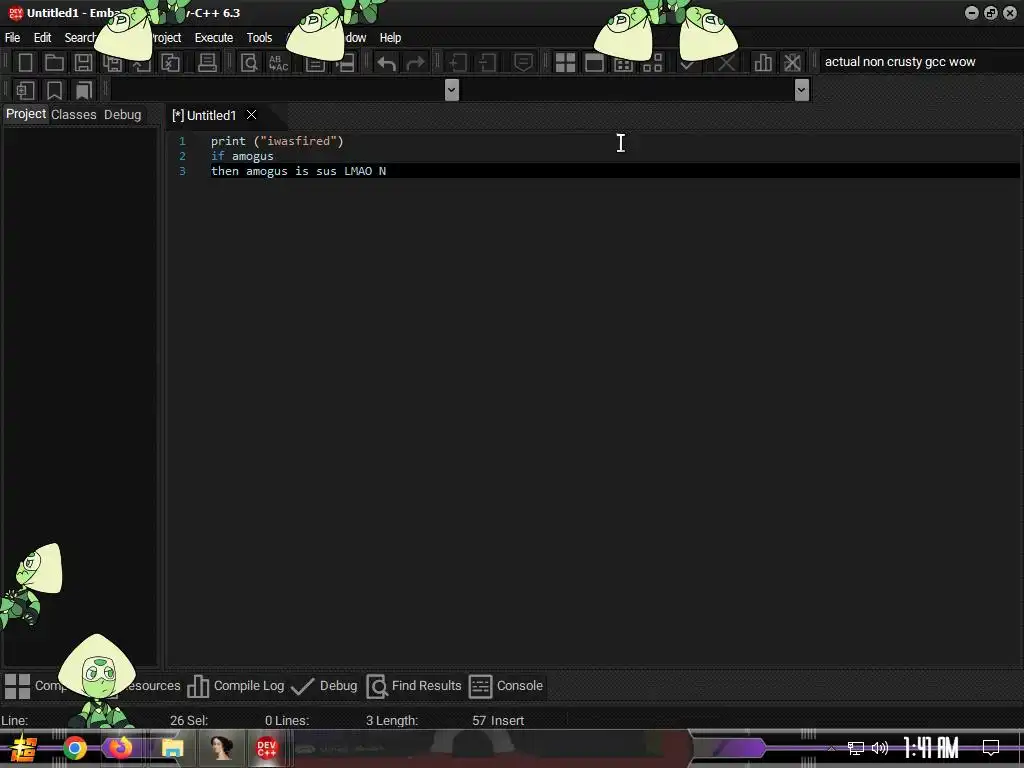Open the Edit menu
Viewport: 1024px width, 768px height.
42,38
